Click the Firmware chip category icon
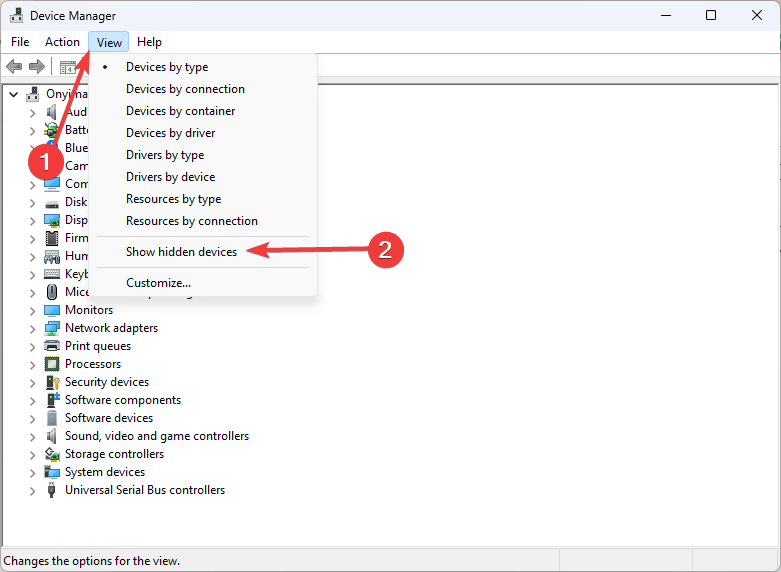The image size is (781, 572). click(x=52, y=238)
